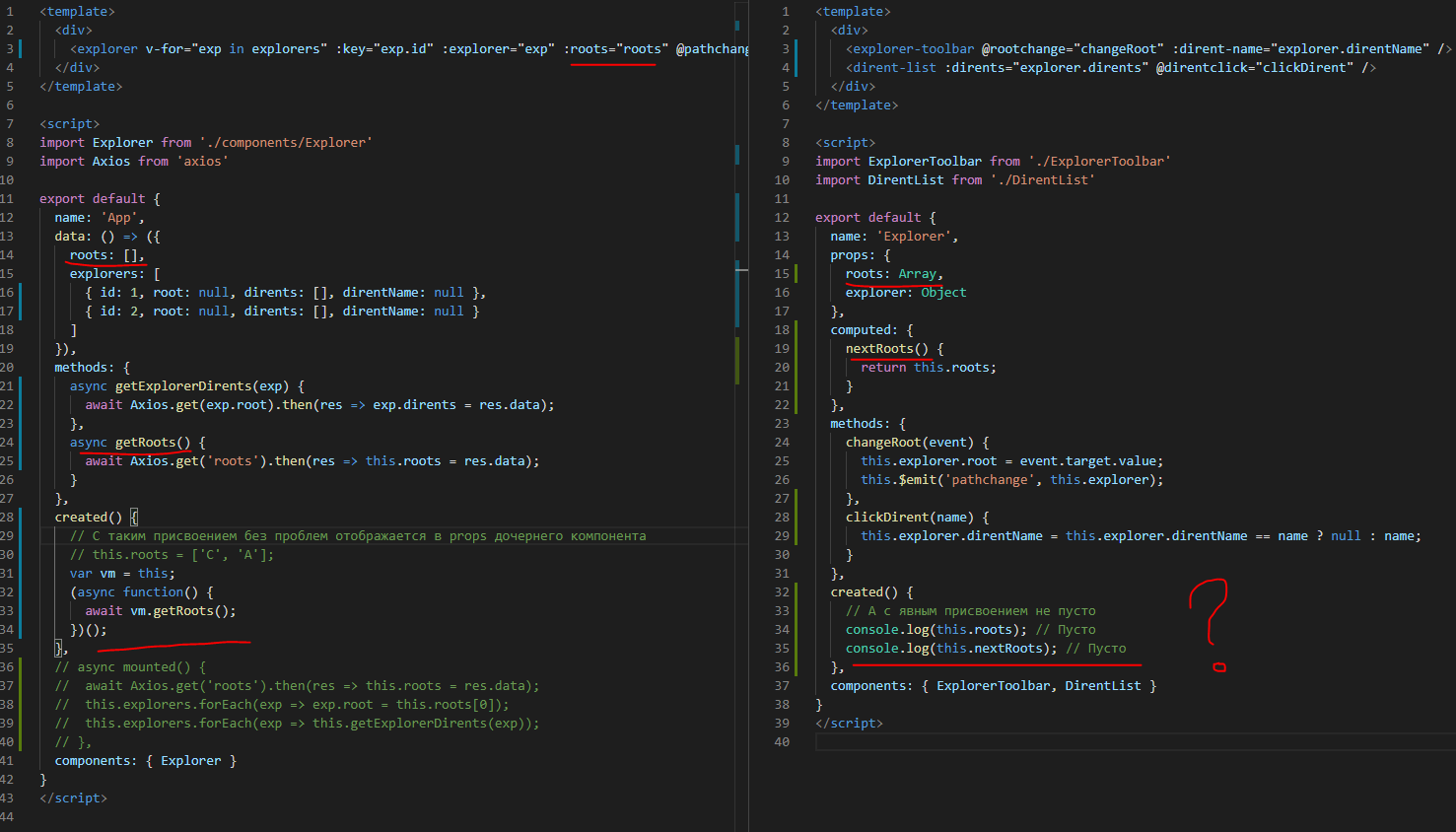Click the import ExplorerToolbar from './ExplorerToolbar' line
The height and width of the screenshot is (832, 1456).
coord(993,161)
